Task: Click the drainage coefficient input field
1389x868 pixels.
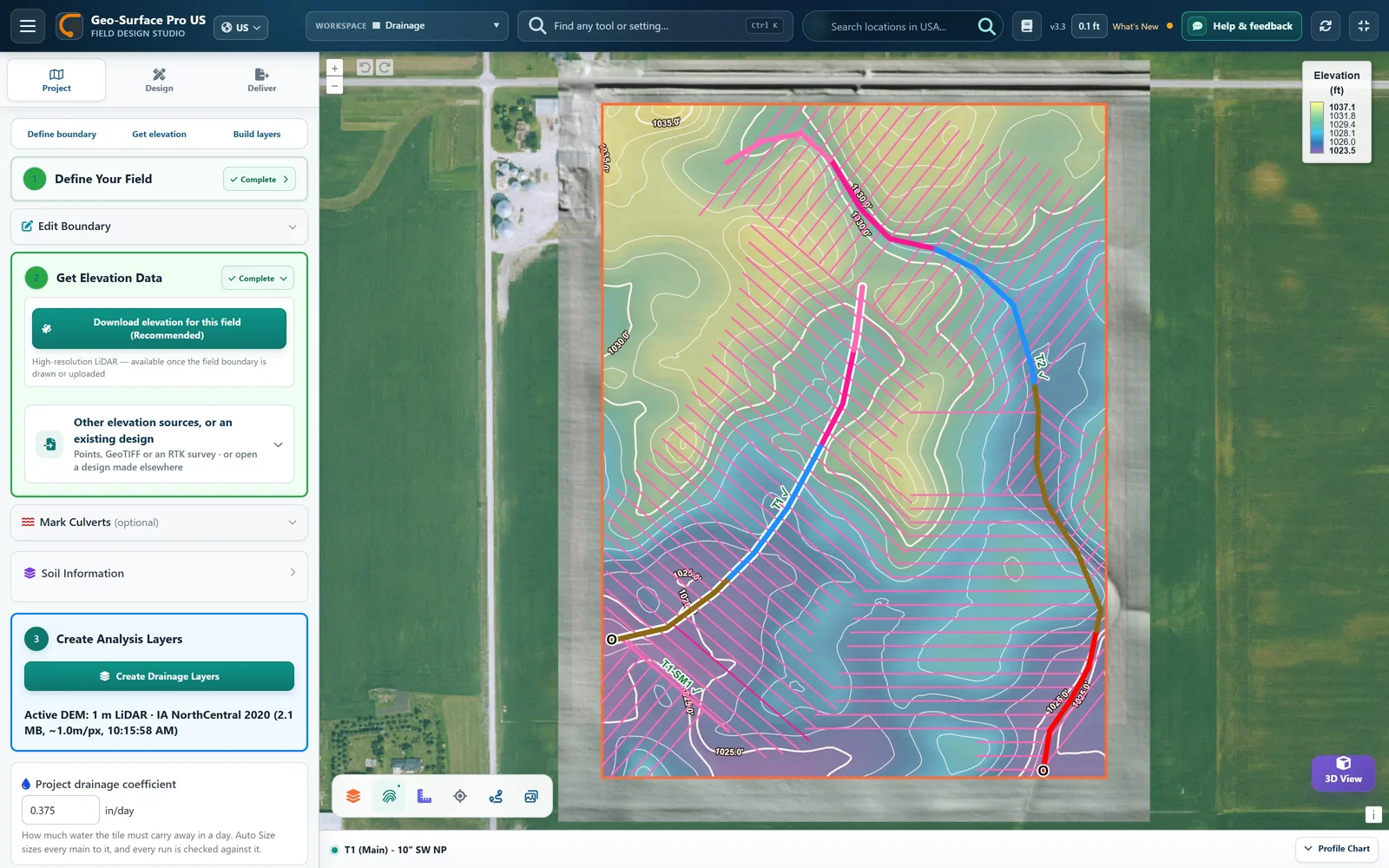Action: click(x=61, y=810)
